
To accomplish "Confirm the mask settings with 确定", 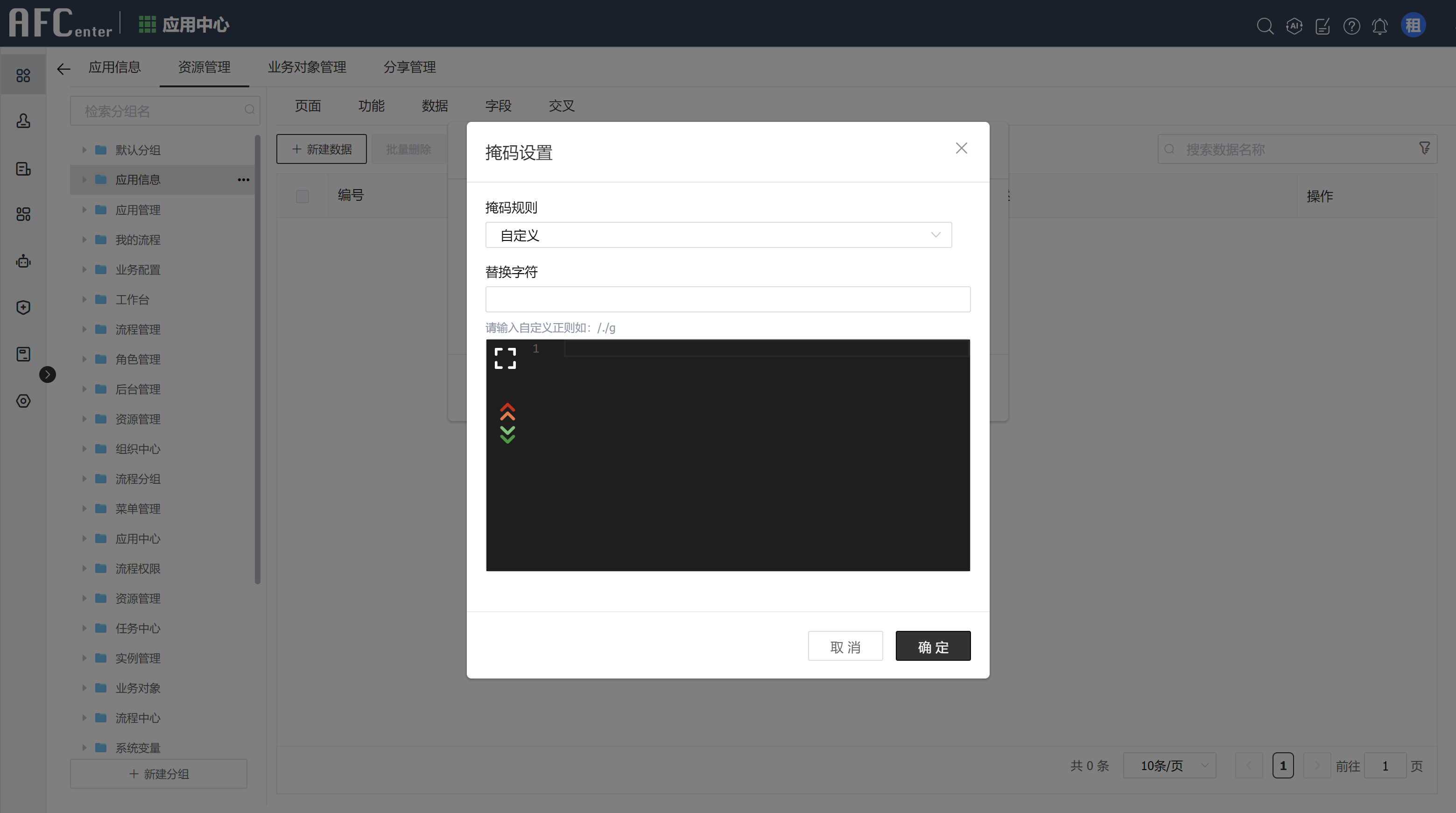I will (933, 646).
